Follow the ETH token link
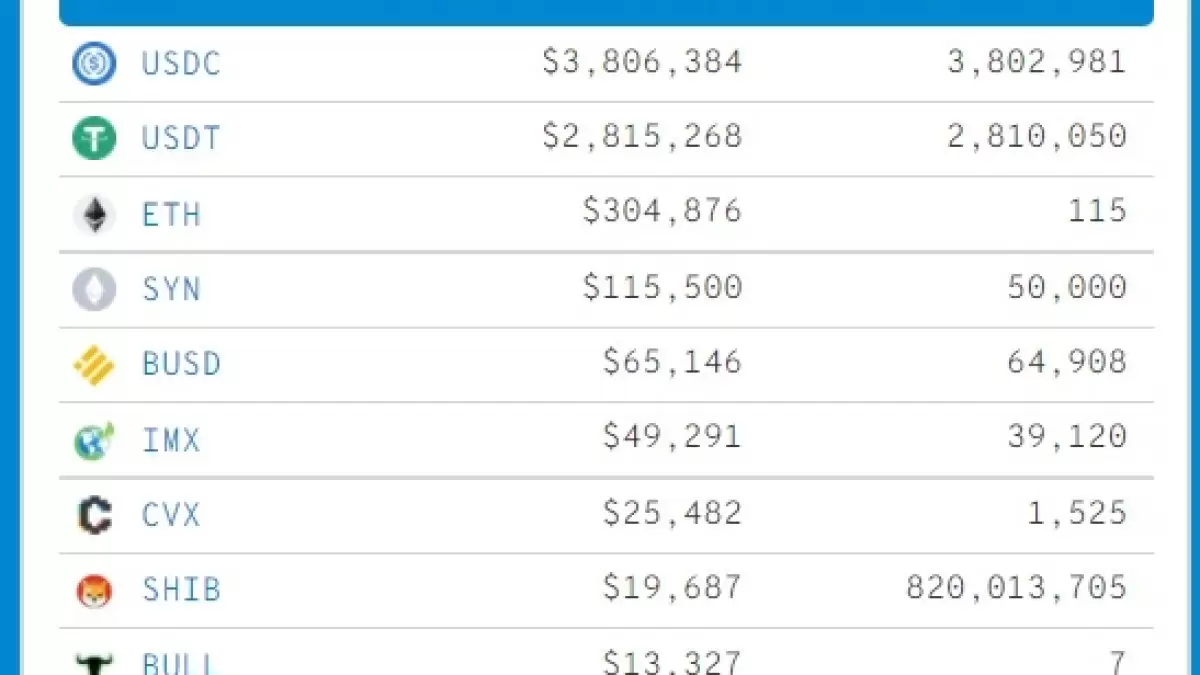Image resolution: width=1200 pixels, height=675 pixels. pos(171,214)
